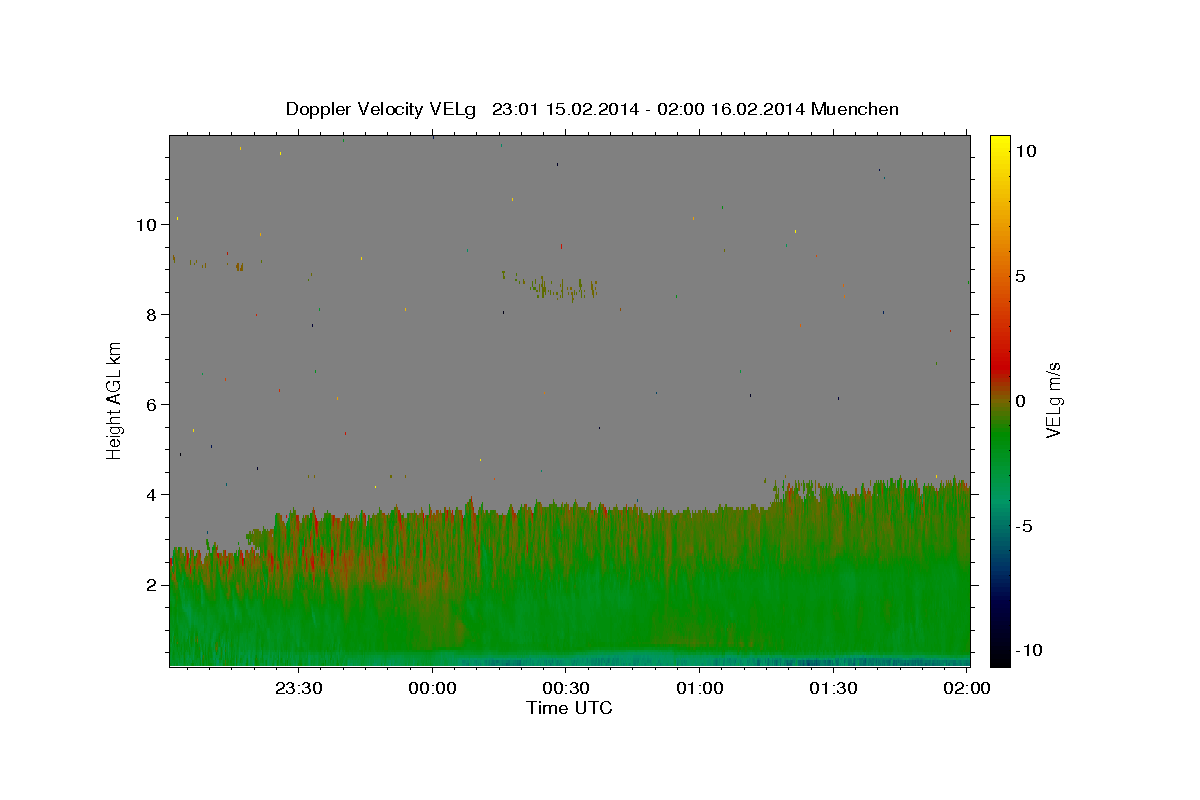Viewport: 1200px width, 800px height.
Task: Click the 'Time UTC' axis label
Action: click(x=569, y=708)
